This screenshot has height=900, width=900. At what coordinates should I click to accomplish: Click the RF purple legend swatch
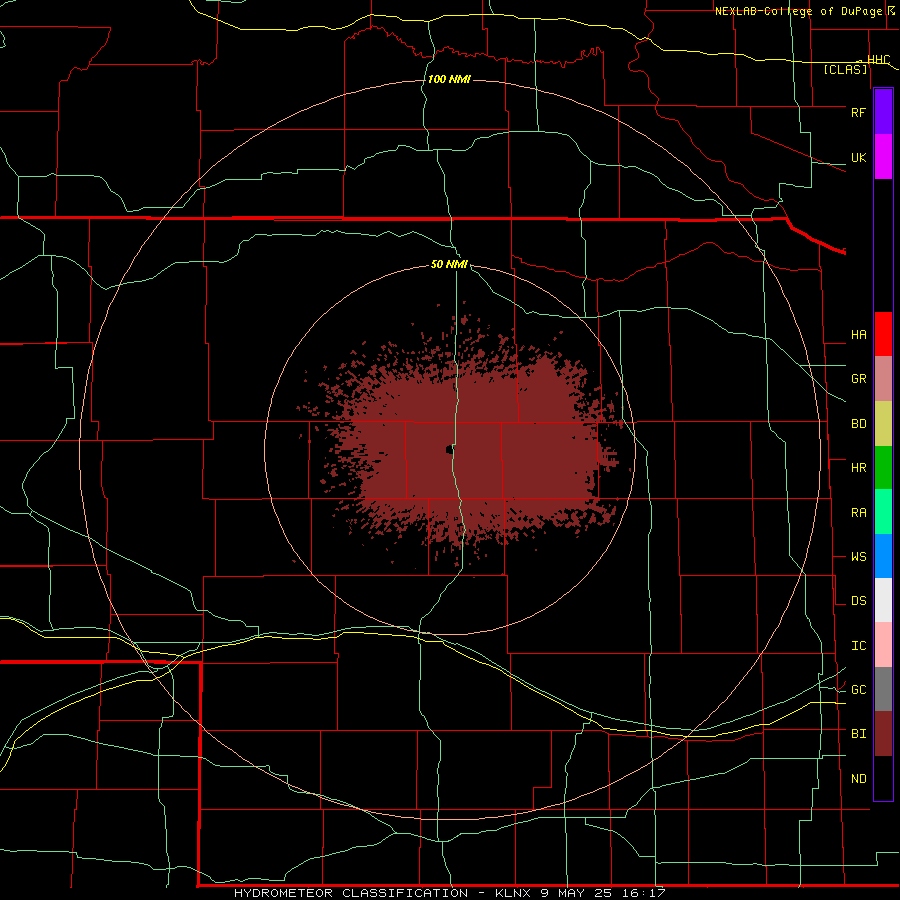click(x=883, y=112)
